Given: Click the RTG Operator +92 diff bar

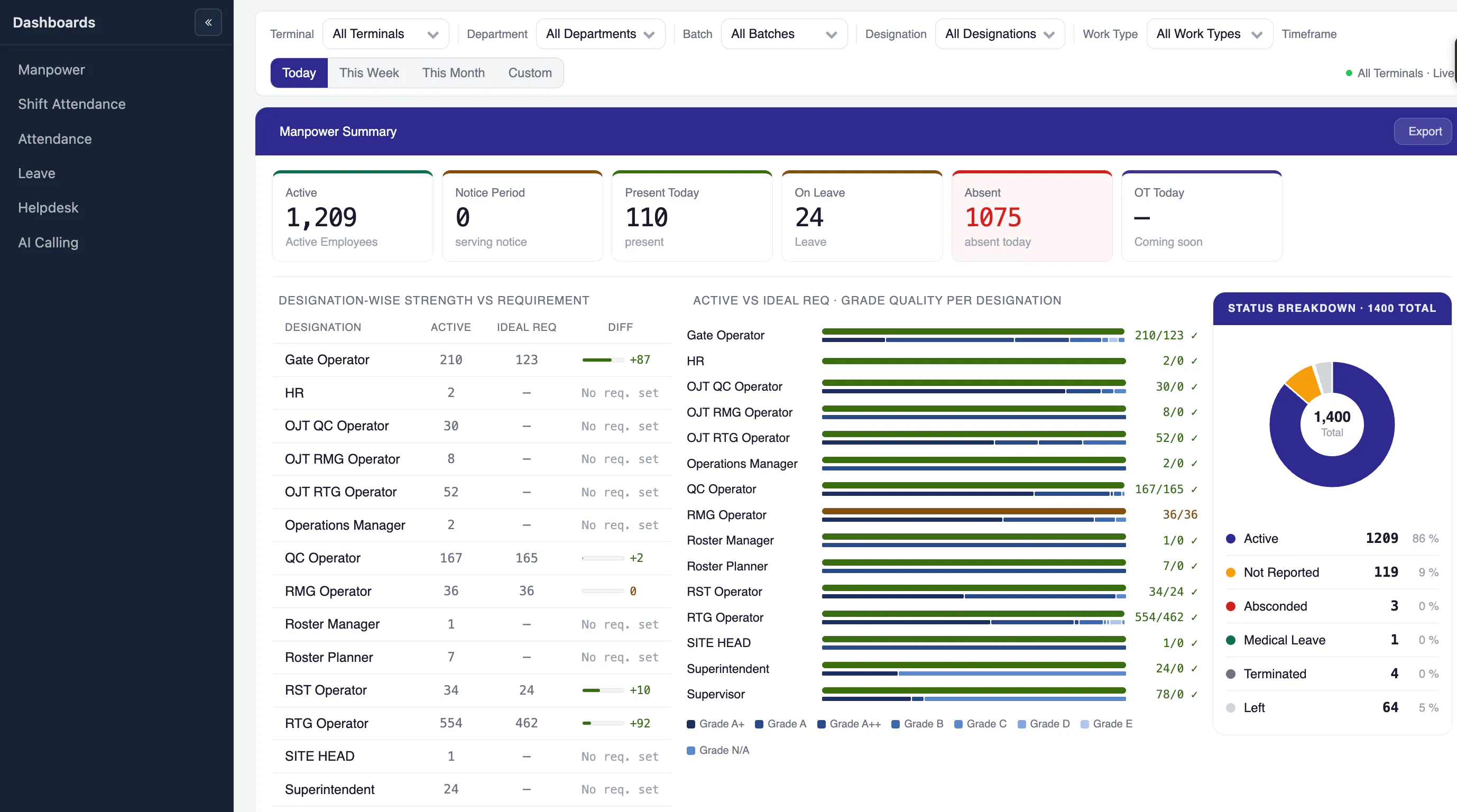Looking at the screenshot, I should tap(603, 724).
